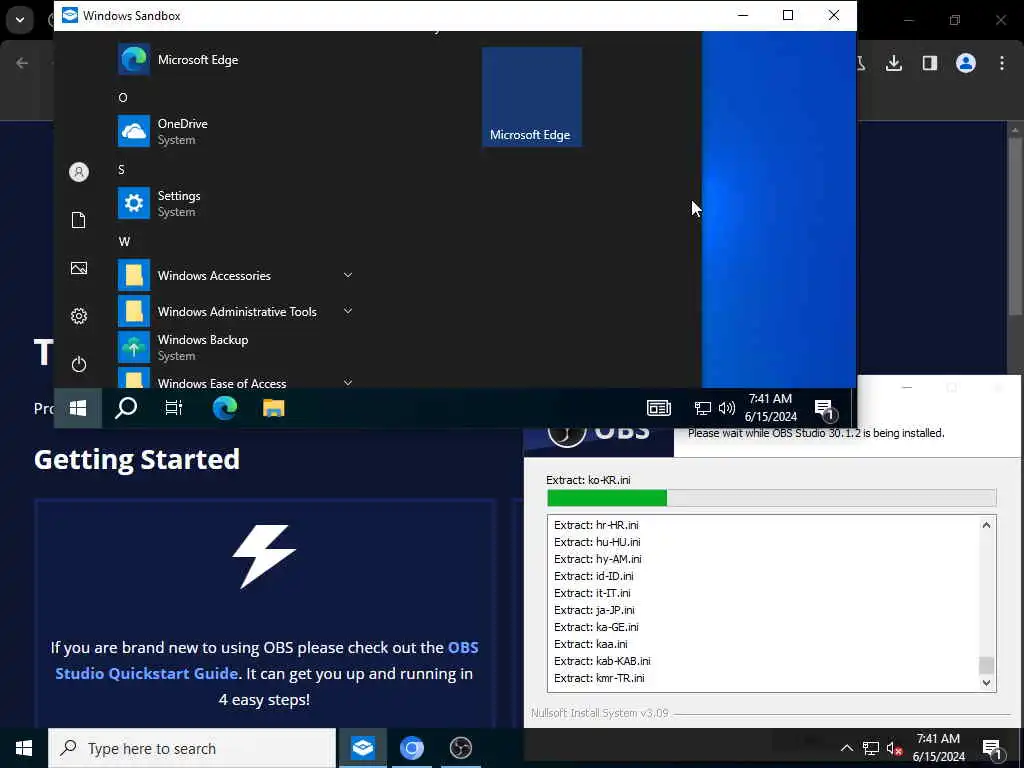Open File Explorer in Sandbox taskbar
Image resolution: width=1024 pixels, height=768 pixels.
pos(274,408)
